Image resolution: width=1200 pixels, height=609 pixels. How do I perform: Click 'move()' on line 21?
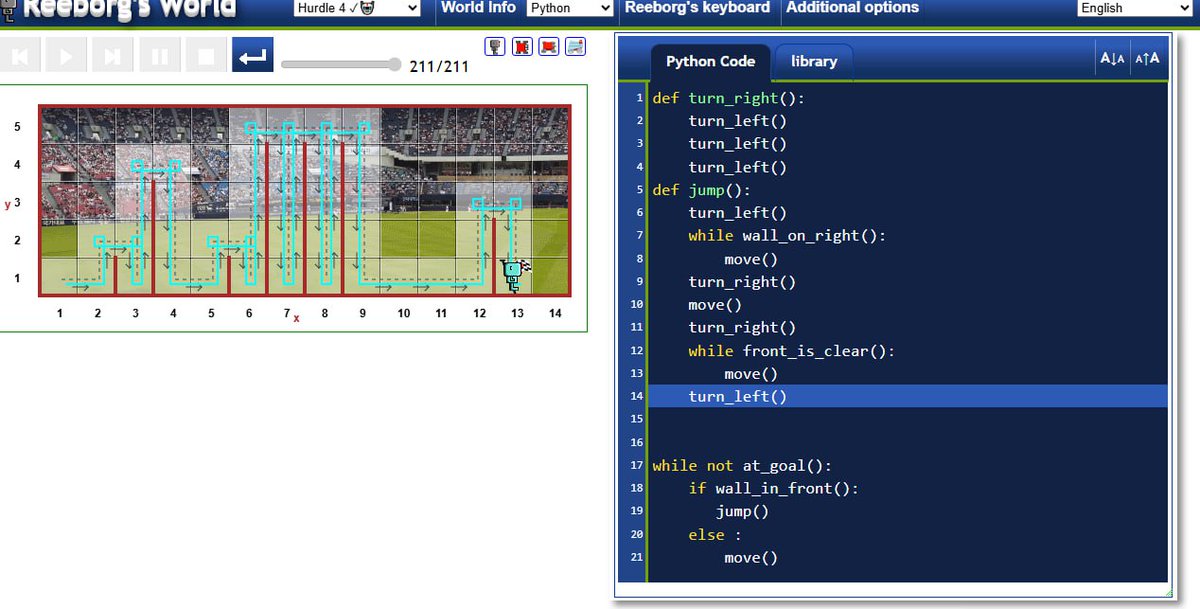tap(751, 558)
